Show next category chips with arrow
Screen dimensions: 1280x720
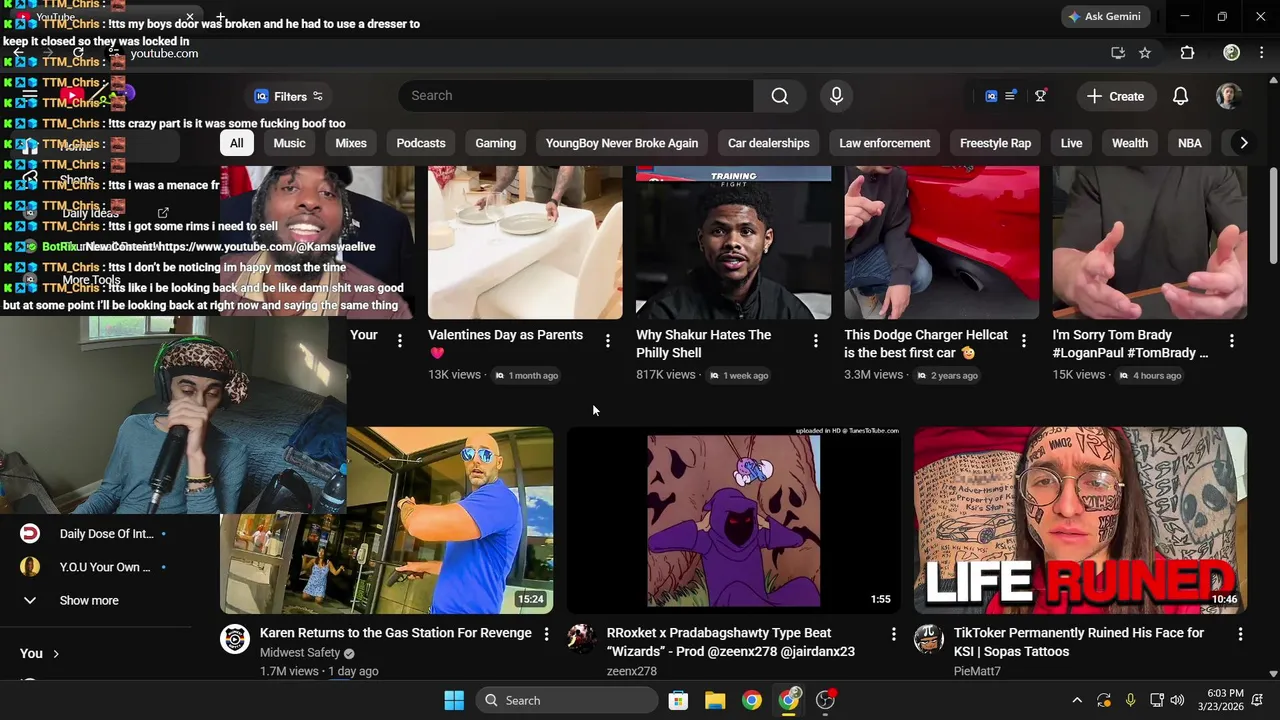(1243, 143)
